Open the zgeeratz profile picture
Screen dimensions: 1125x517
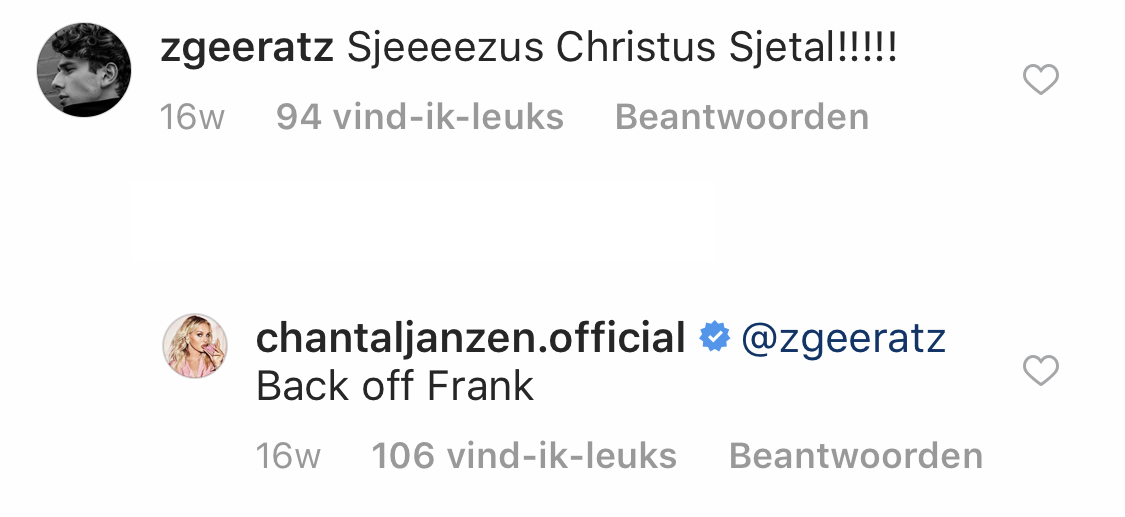pos(84,70)
